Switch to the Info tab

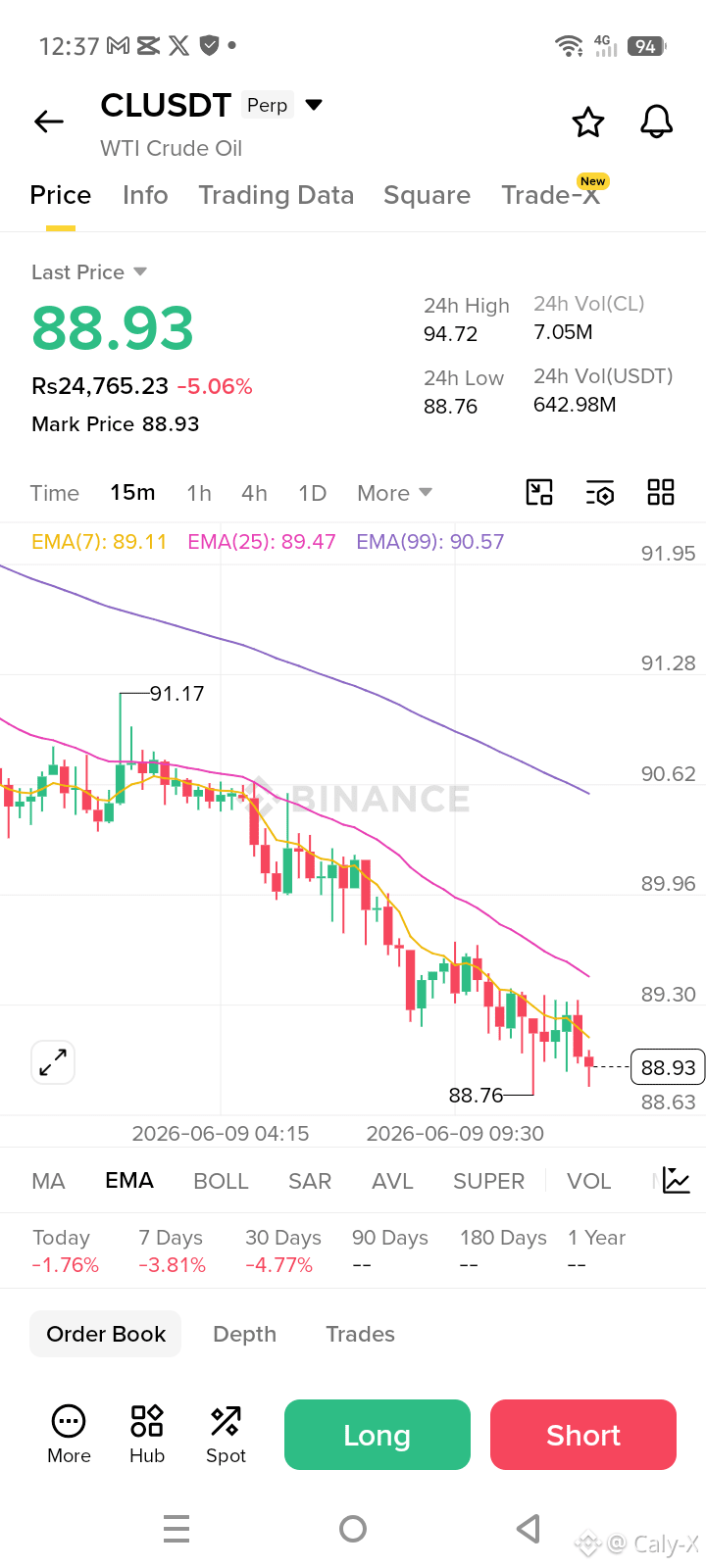[x=145, y=195]
